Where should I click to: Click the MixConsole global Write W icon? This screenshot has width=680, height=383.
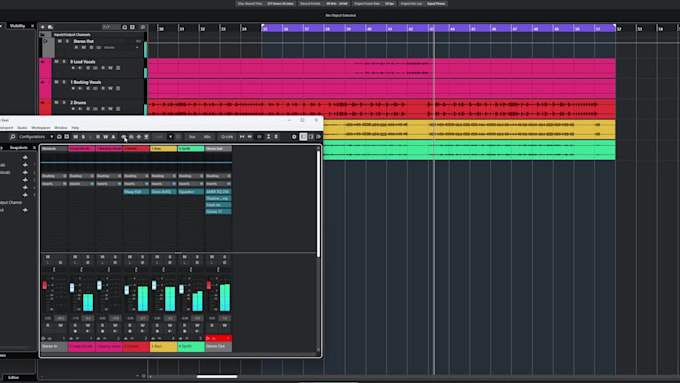[x=105, y=137]
